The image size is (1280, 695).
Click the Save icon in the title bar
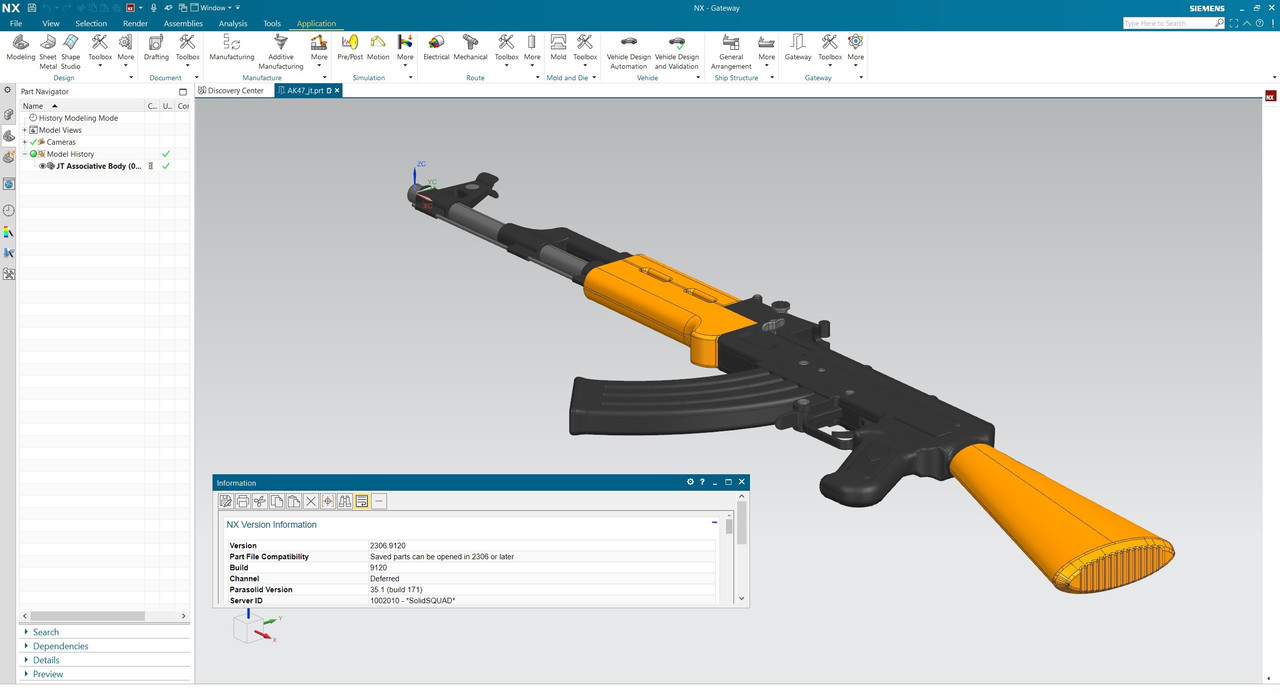33,7
